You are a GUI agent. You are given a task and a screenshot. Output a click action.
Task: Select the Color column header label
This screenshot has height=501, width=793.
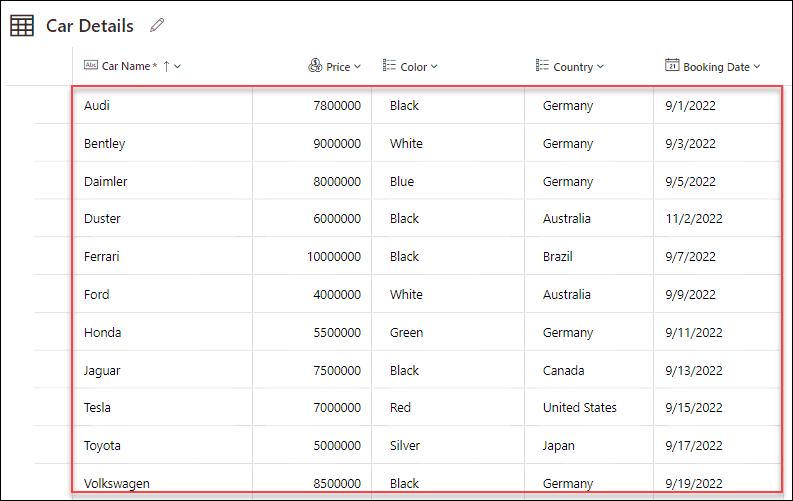click(414, 67)
